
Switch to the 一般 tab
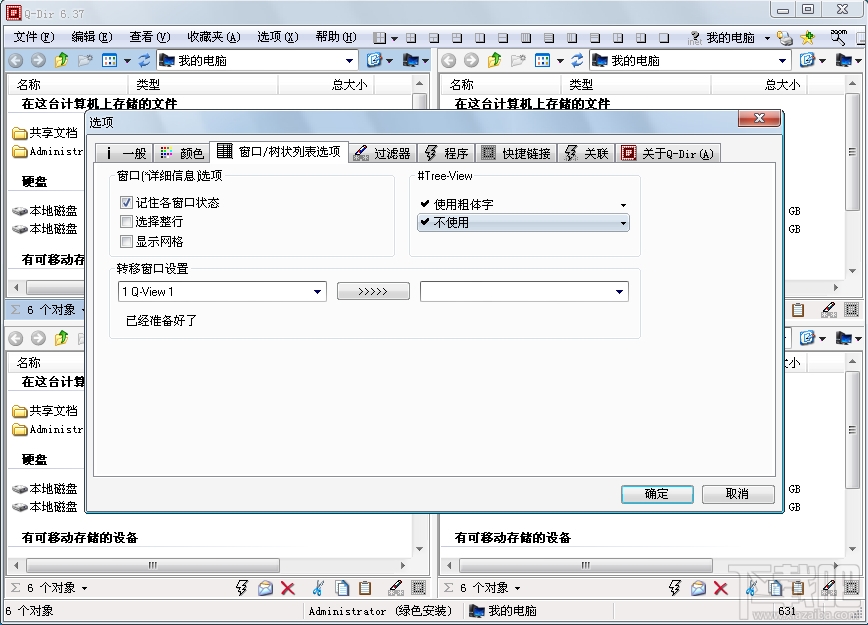125,153
